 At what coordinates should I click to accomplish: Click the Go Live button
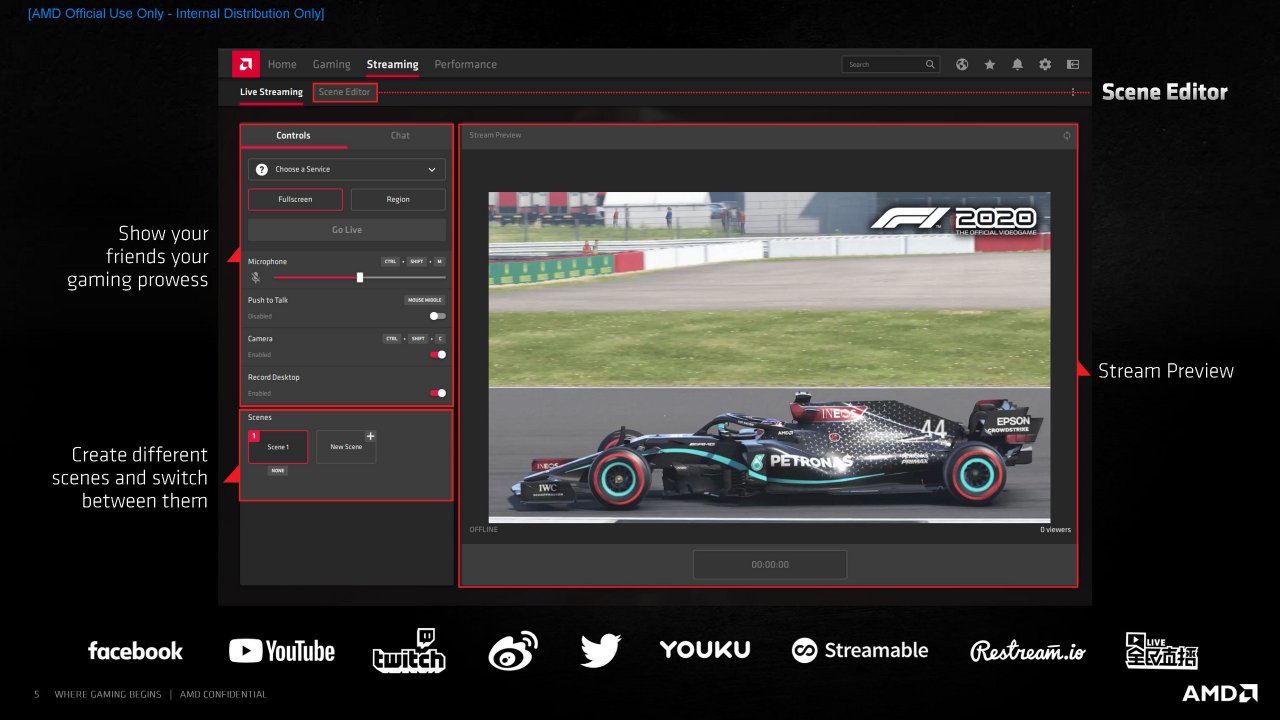click(x=347, y=230)
